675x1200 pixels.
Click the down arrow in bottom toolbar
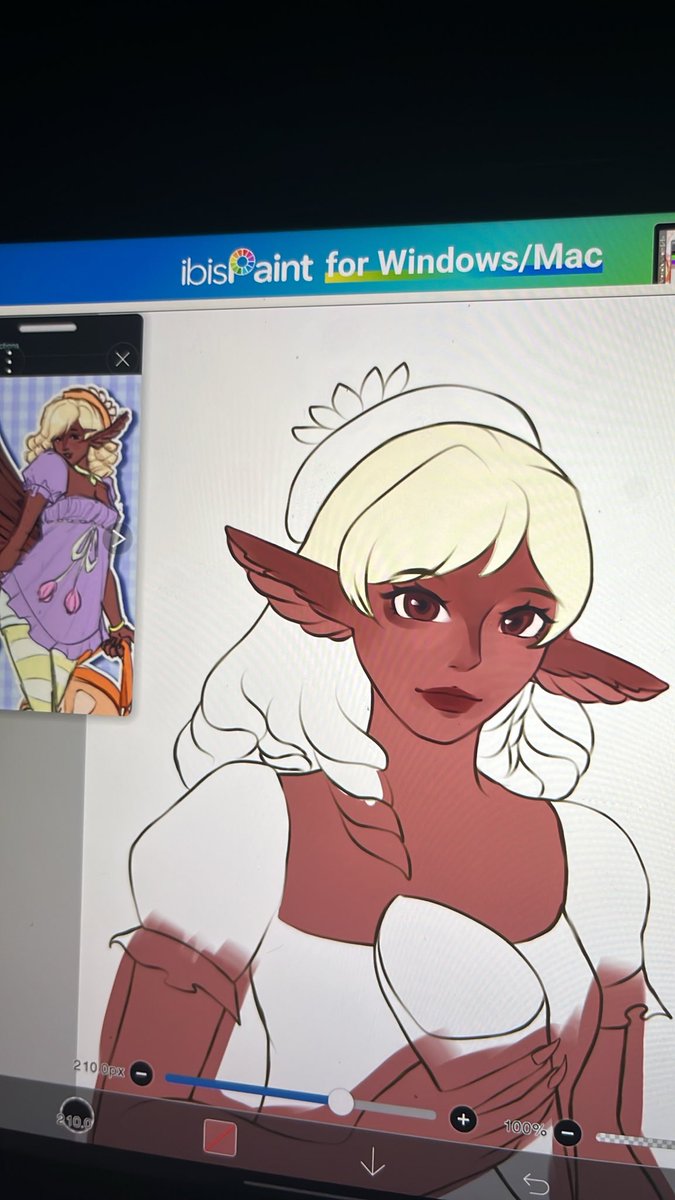(x=372, y=1161)
